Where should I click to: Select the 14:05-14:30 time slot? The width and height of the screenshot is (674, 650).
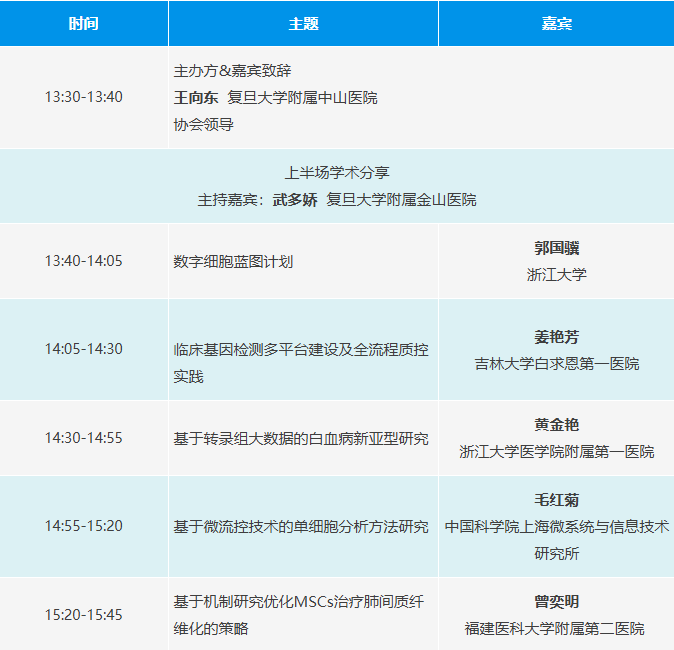click(x=84, y=350)
